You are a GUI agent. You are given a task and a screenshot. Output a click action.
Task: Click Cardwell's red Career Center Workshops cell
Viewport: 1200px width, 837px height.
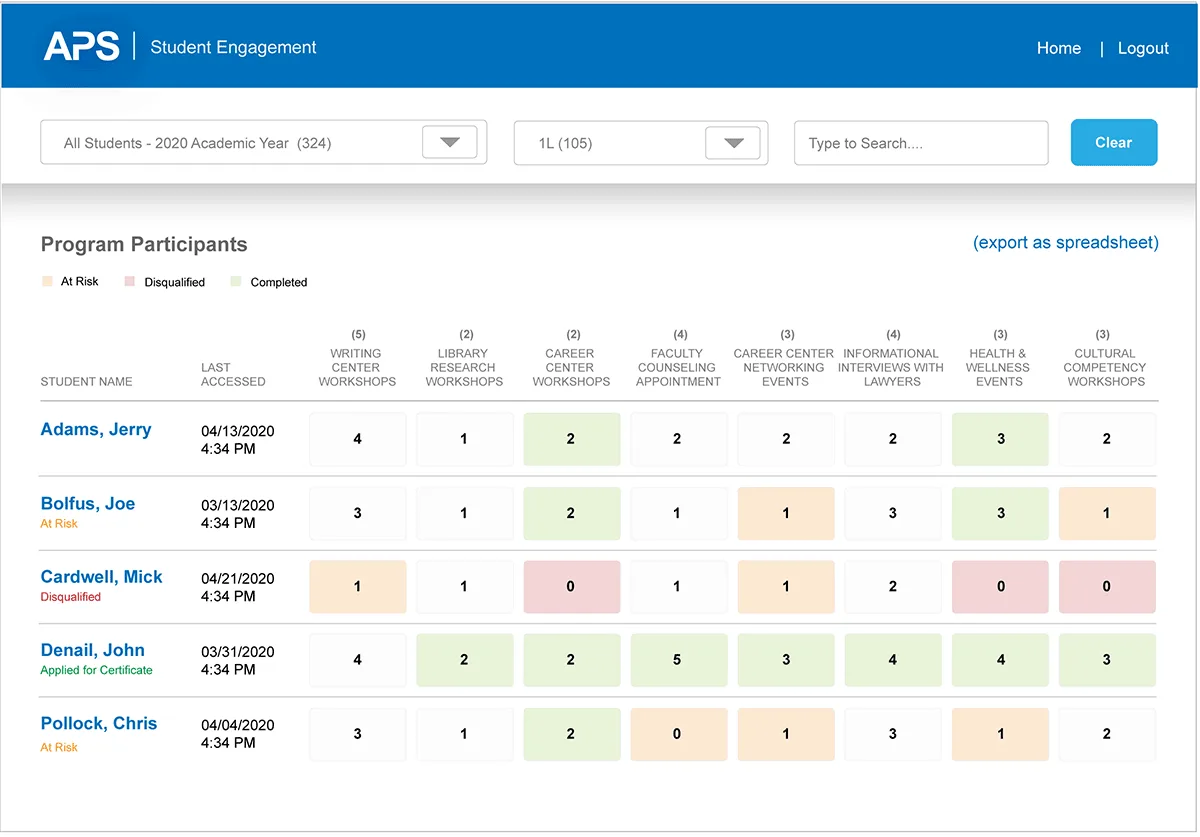(x=571, y=587)
